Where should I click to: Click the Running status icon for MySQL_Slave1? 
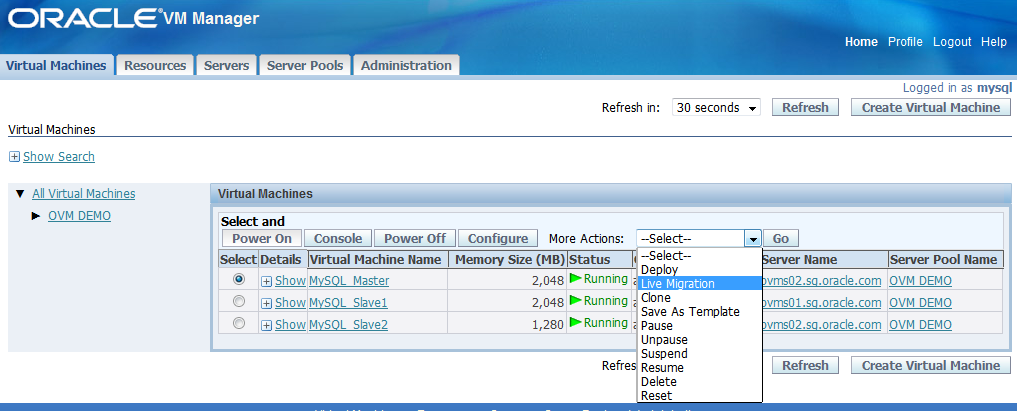(x=575, y=301)
